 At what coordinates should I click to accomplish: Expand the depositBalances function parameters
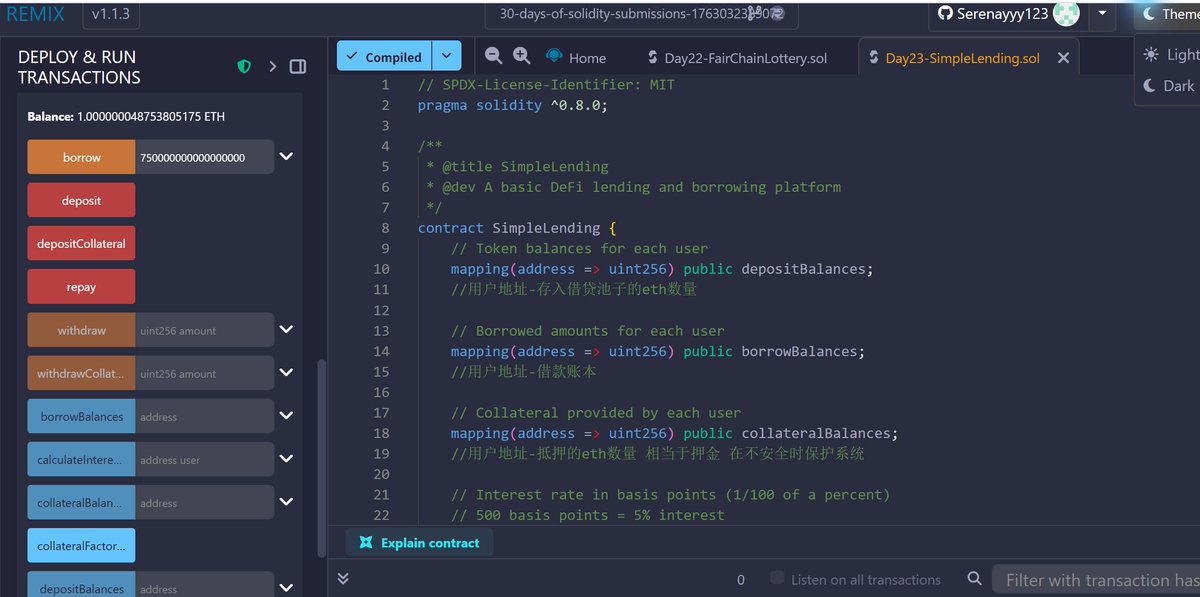[x=286, y=588]
